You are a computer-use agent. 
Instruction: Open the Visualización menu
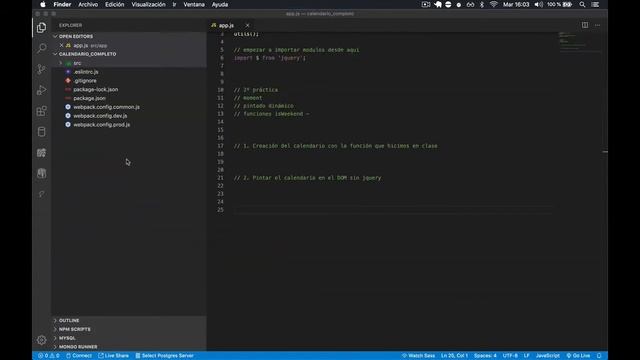click(x=148, y=4)
